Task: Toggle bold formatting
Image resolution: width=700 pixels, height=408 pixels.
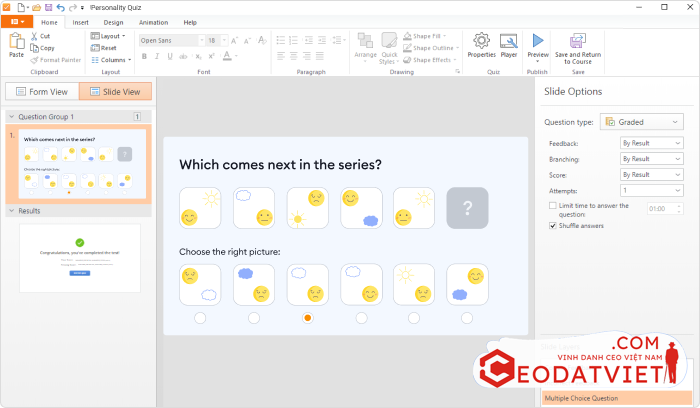Action: (144, 56)
